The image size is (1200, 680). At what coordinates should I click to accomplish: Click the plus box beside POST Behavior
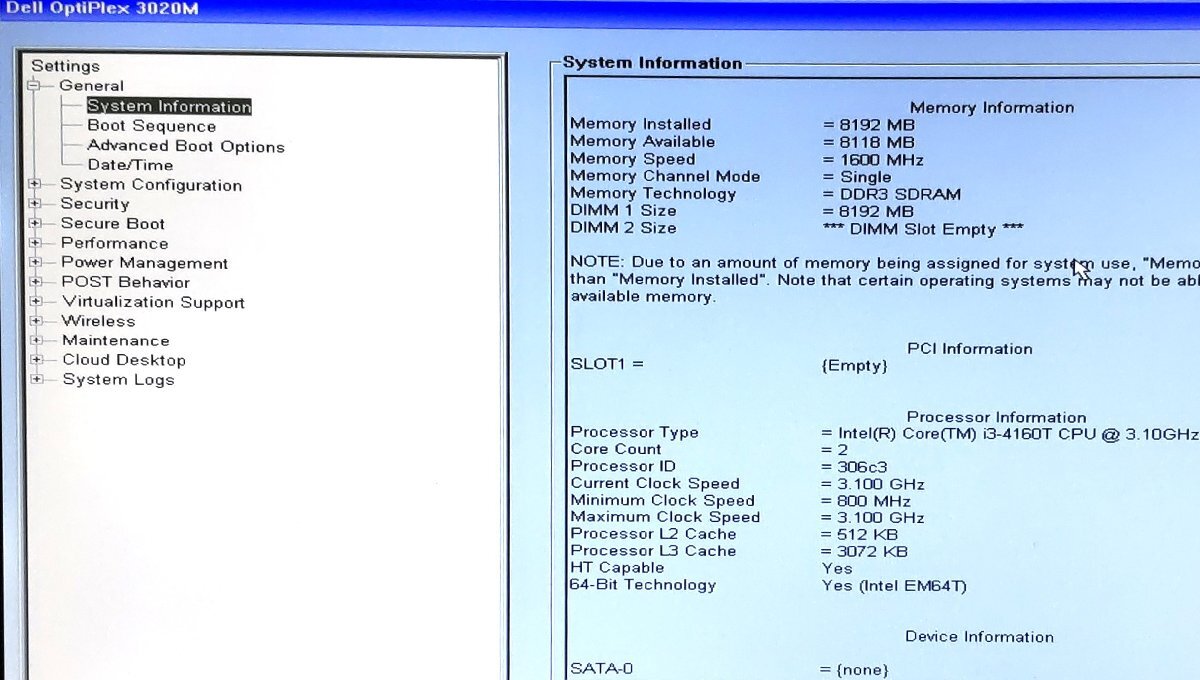click(x=36, y=282)
